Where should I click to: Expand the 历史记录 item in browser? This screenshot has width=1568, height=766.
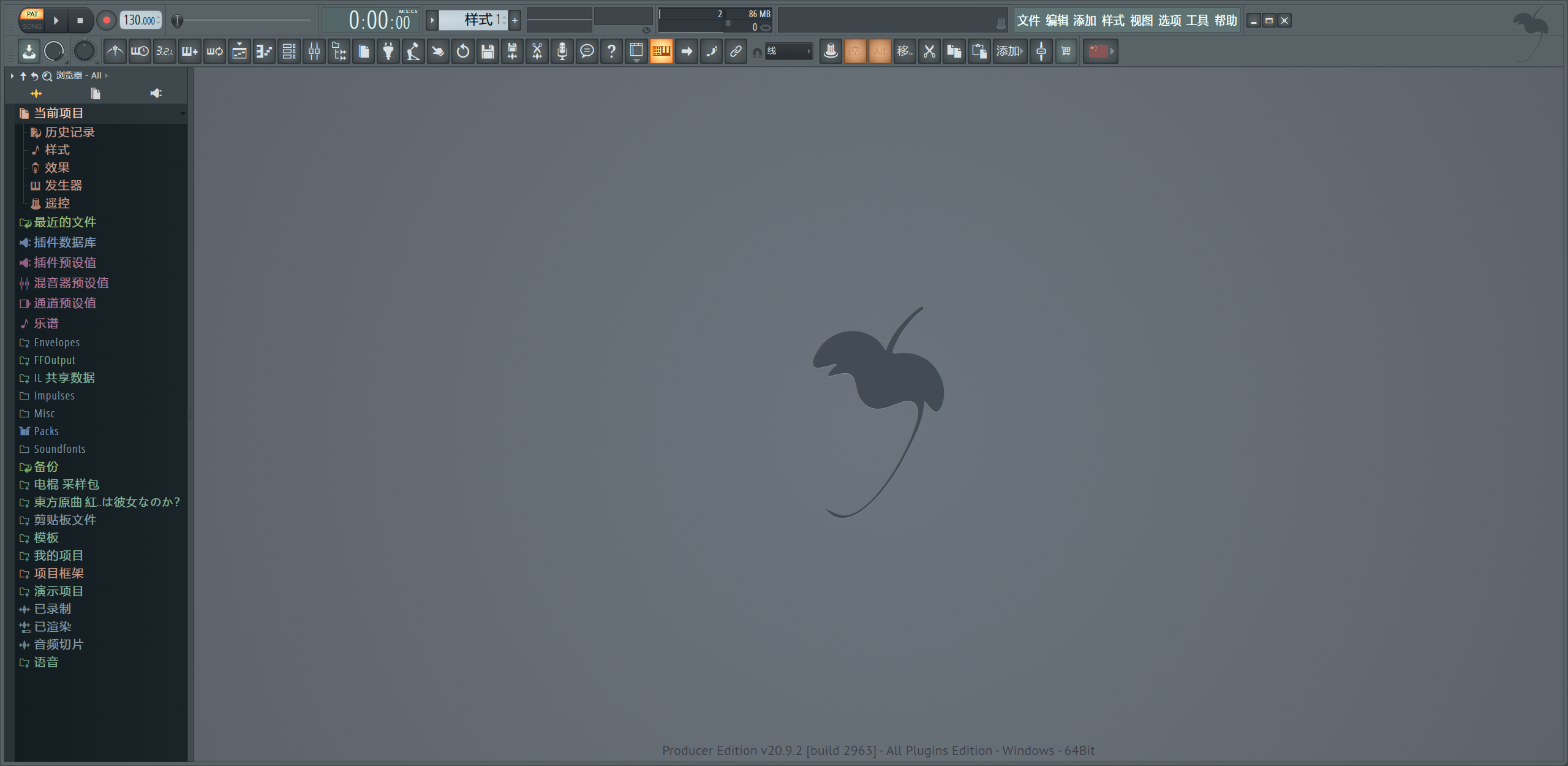(x=69, y=132)
